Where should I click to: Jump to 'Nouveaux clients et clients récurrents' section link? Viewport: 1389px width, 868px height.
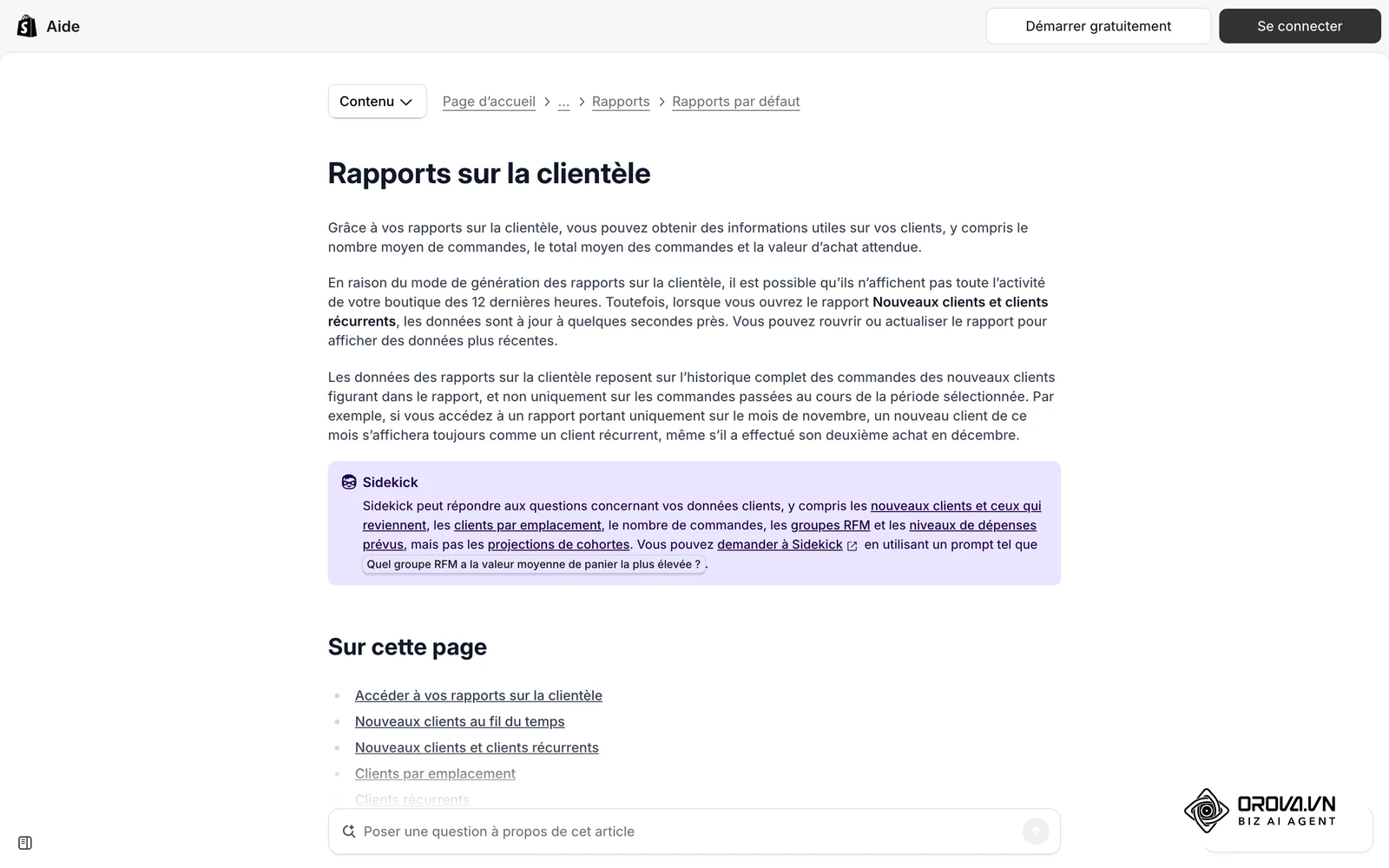(x=477, y=747)
